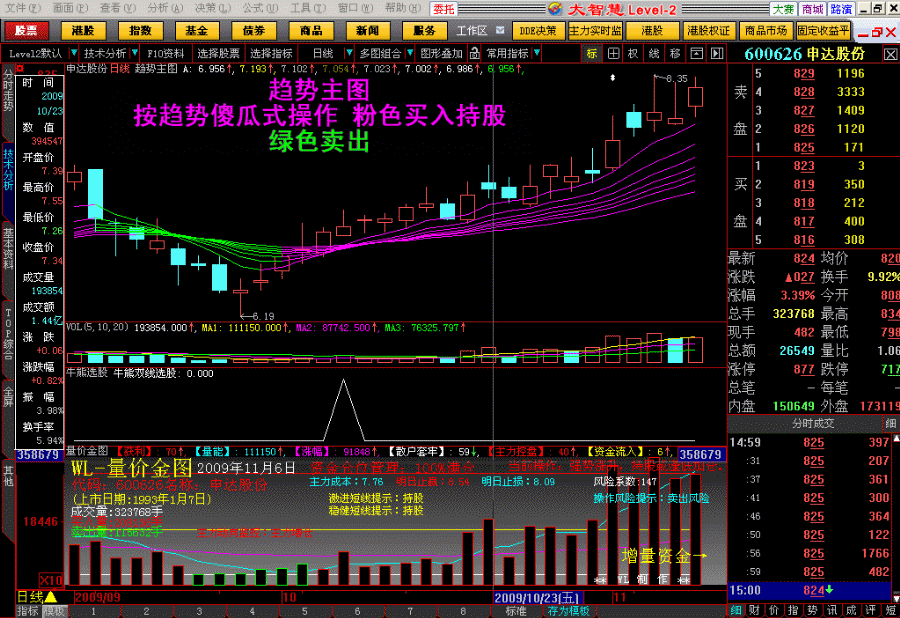
Task: Switch to the 分时走势 side tab
Action: (x=7, y=91)
